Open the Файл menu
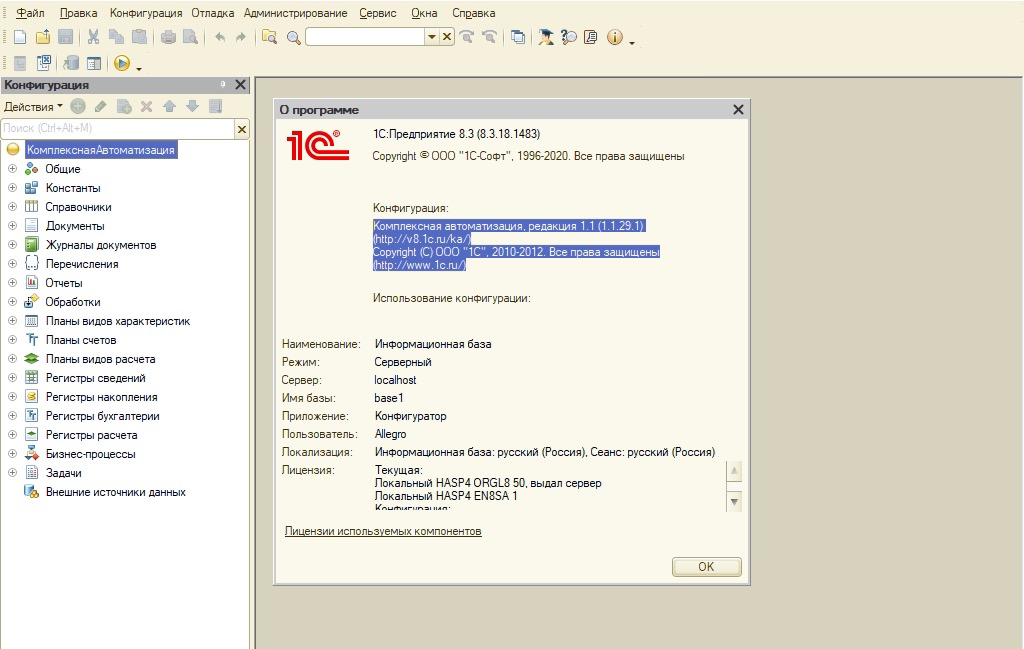 coord(30,13)
